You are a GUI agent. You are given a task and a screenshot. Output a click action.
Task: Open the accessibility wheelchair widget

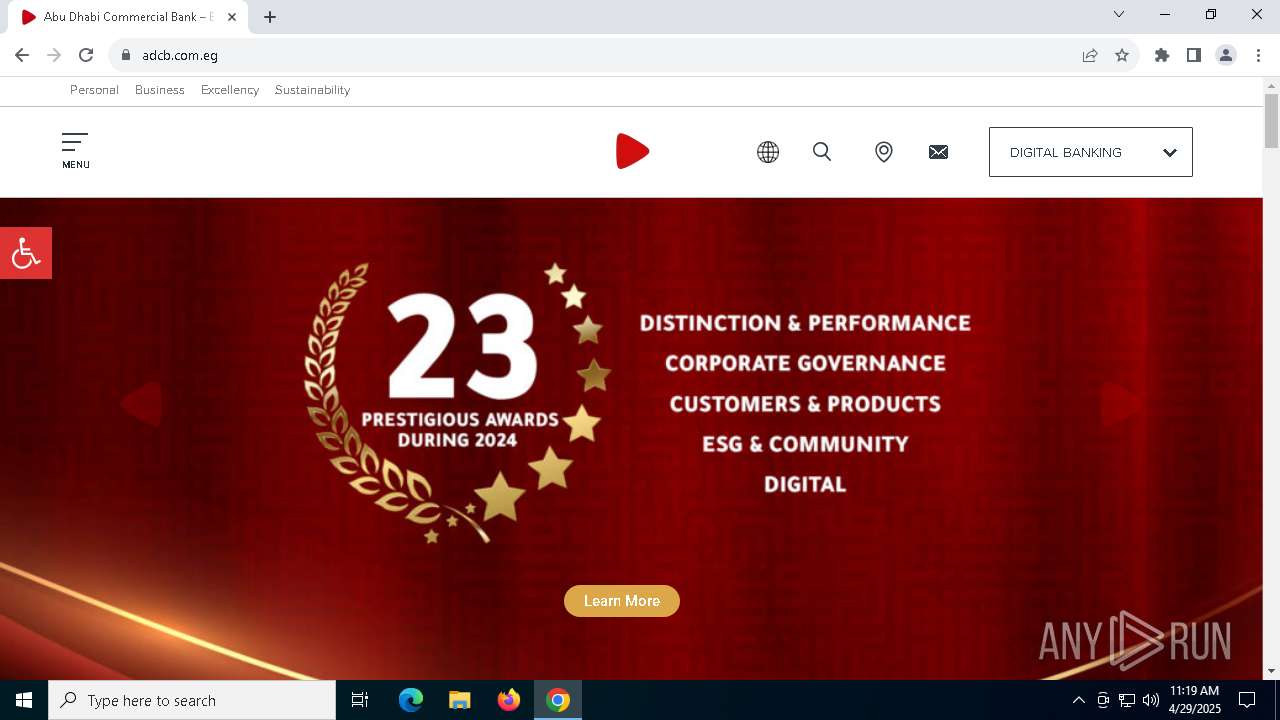26,253
